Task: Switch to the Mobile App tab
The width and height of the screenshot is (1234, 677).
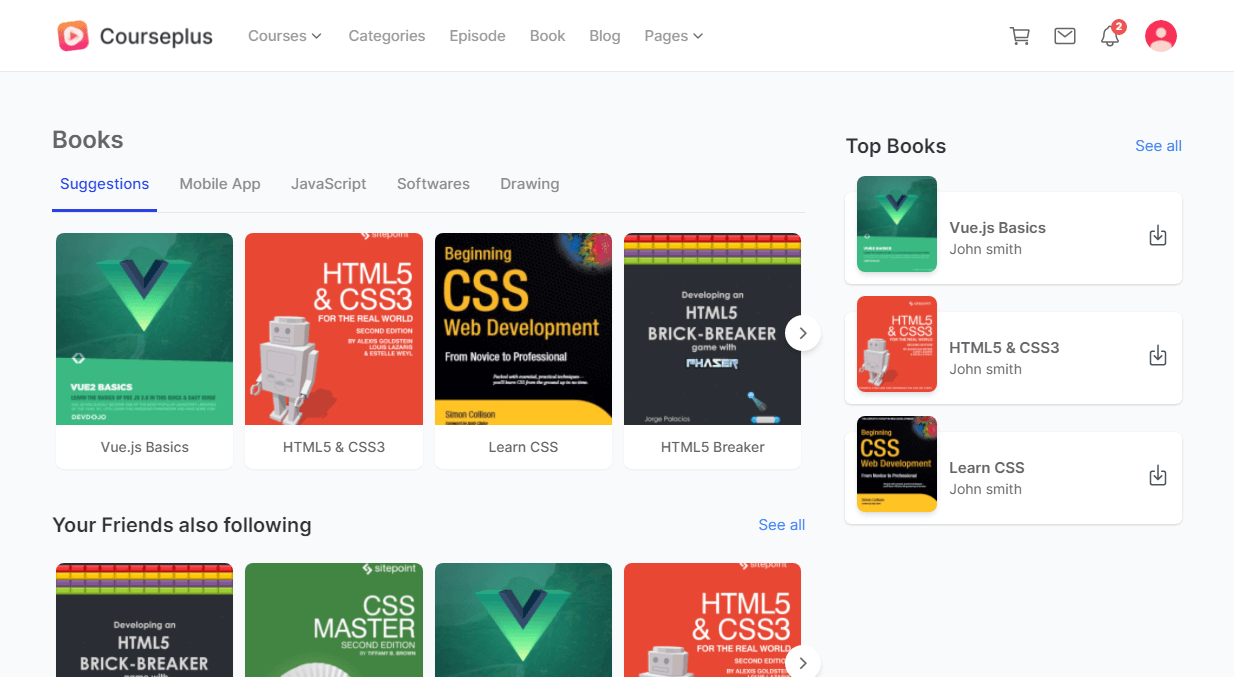Action: click(x=220, y=184)
